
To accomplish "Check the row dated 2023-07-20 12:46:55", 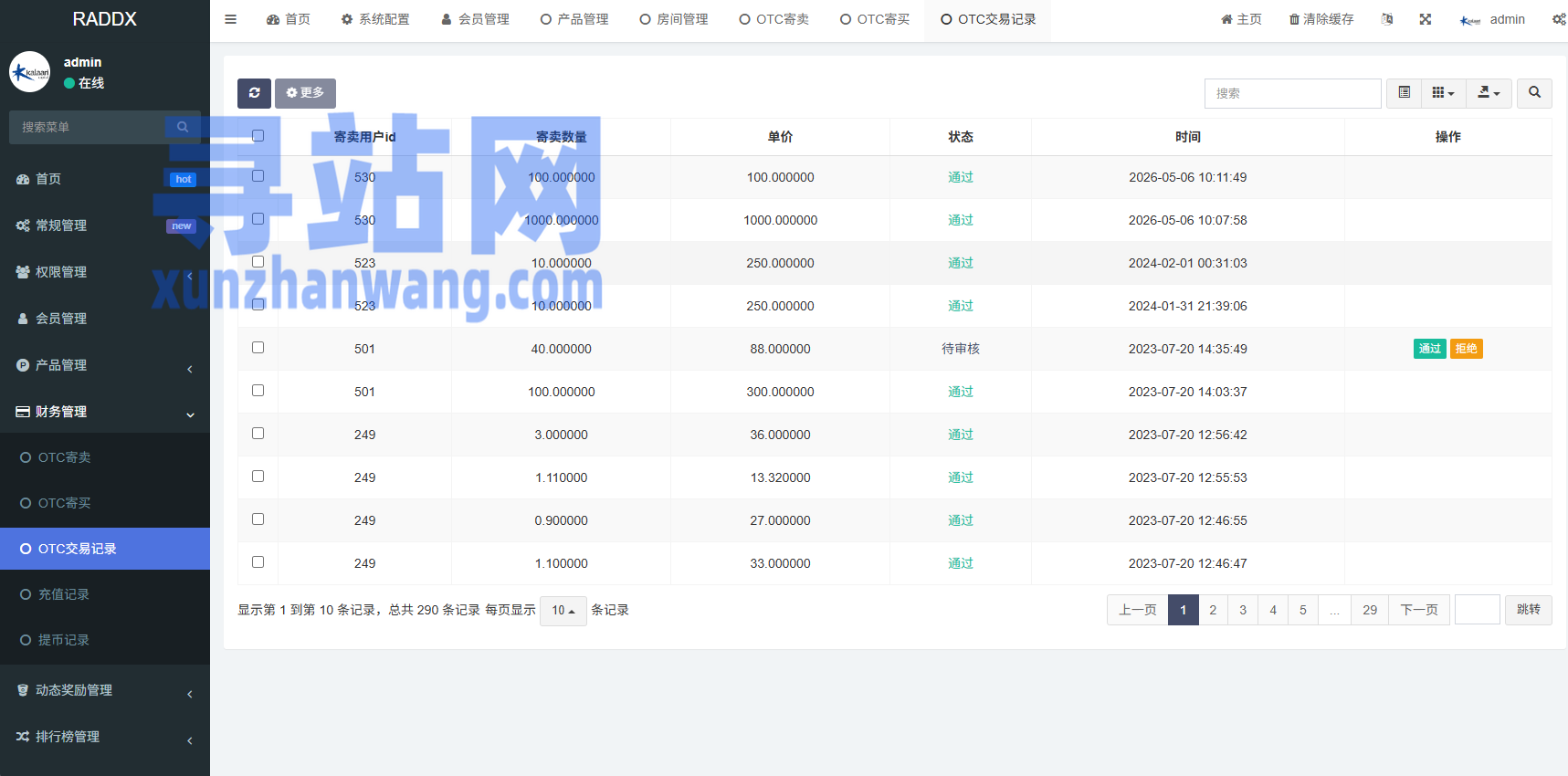I will point(258,519).
